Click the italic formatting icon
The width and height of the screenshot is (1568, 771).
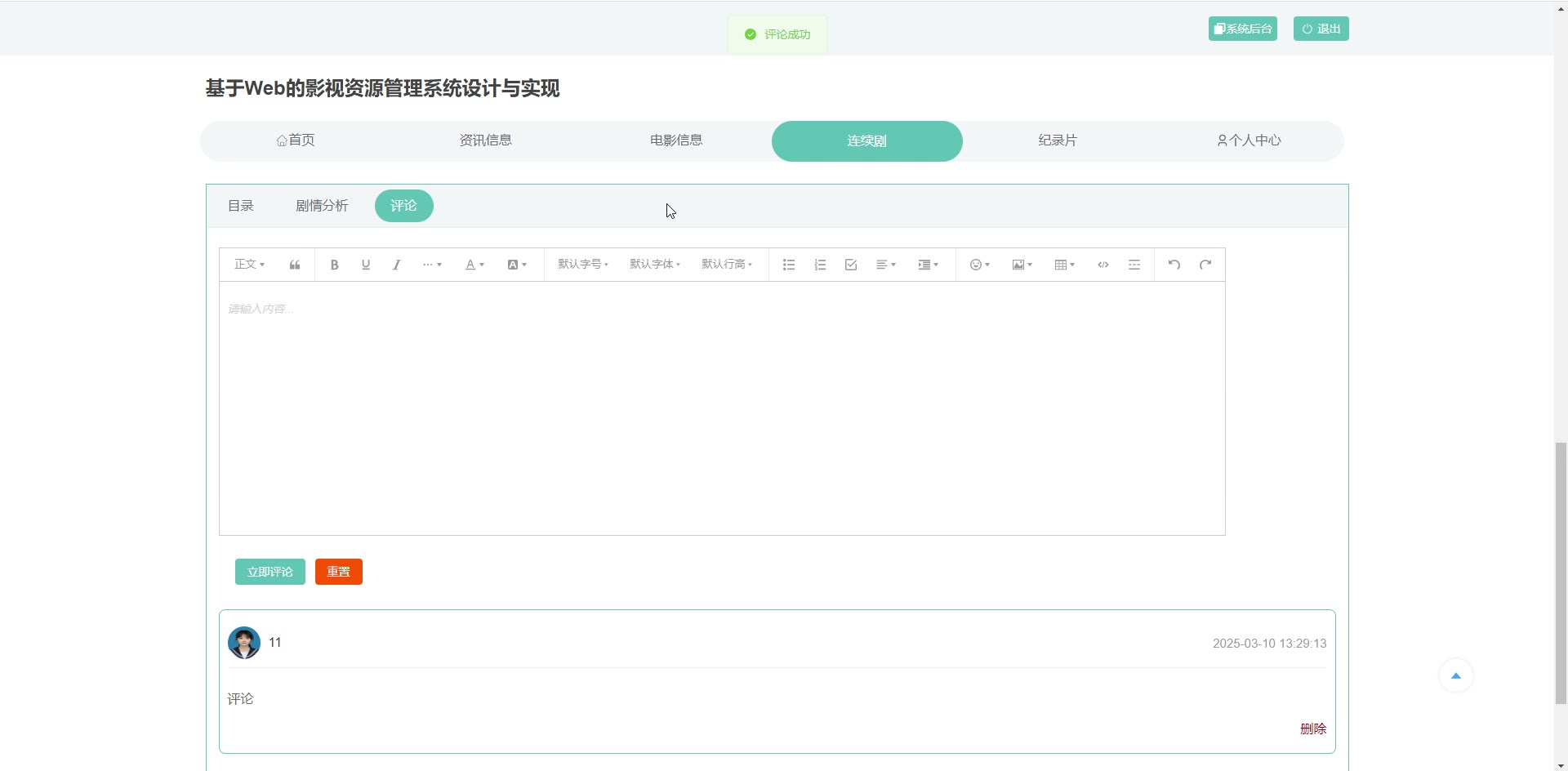point(396,265)
